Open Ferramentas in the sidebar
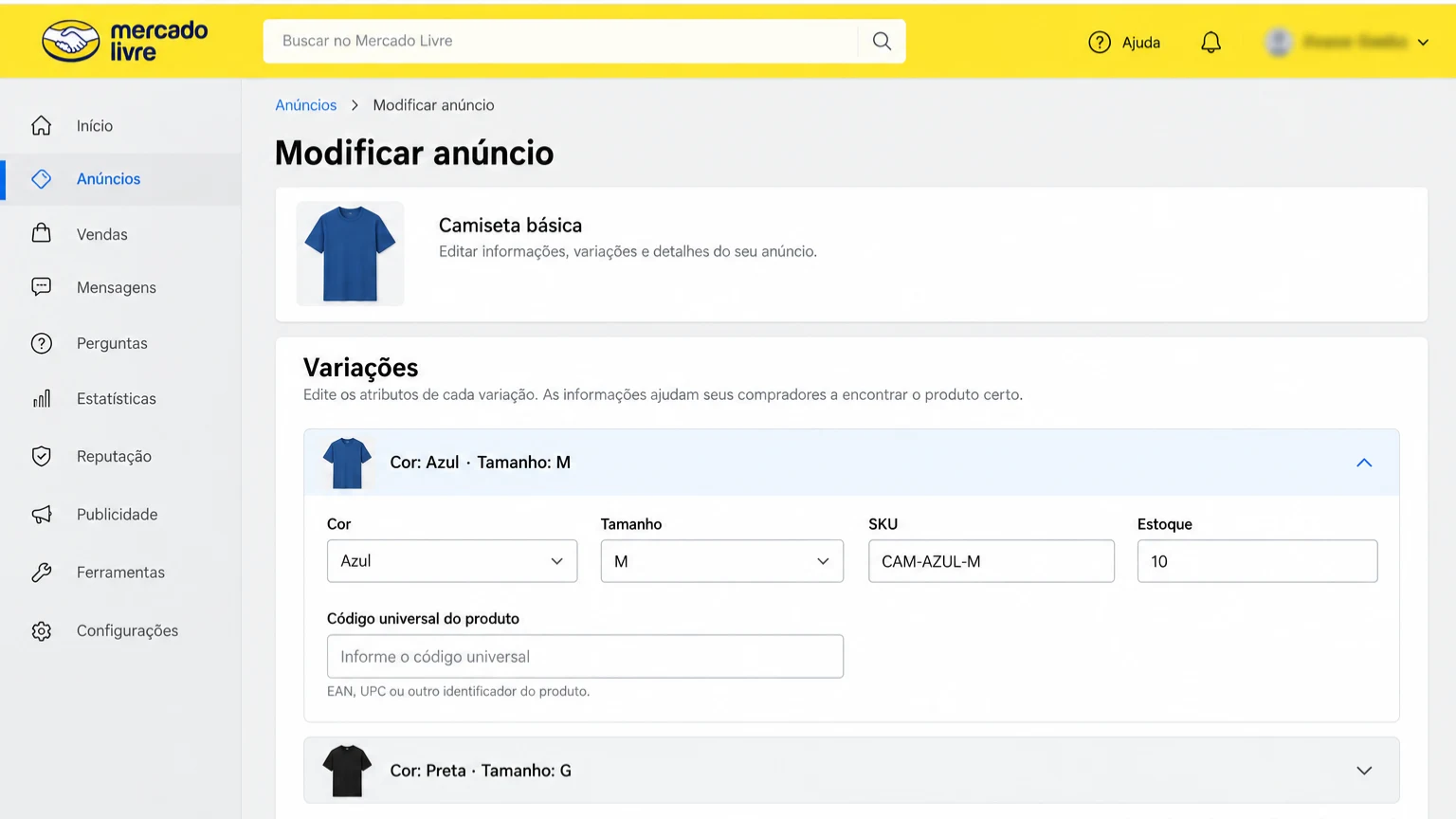Screen dimensions: 1456x819 point(120,572)
